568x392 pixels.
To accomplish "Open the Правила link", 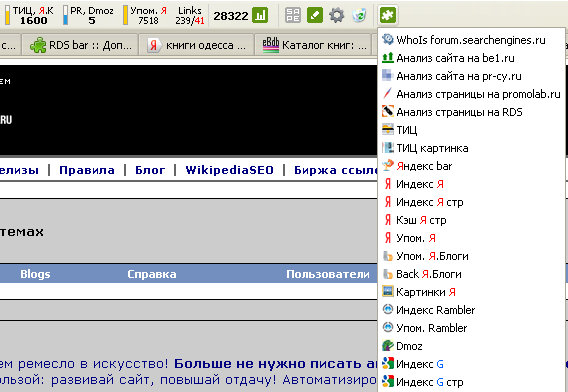I will point(87,170).
